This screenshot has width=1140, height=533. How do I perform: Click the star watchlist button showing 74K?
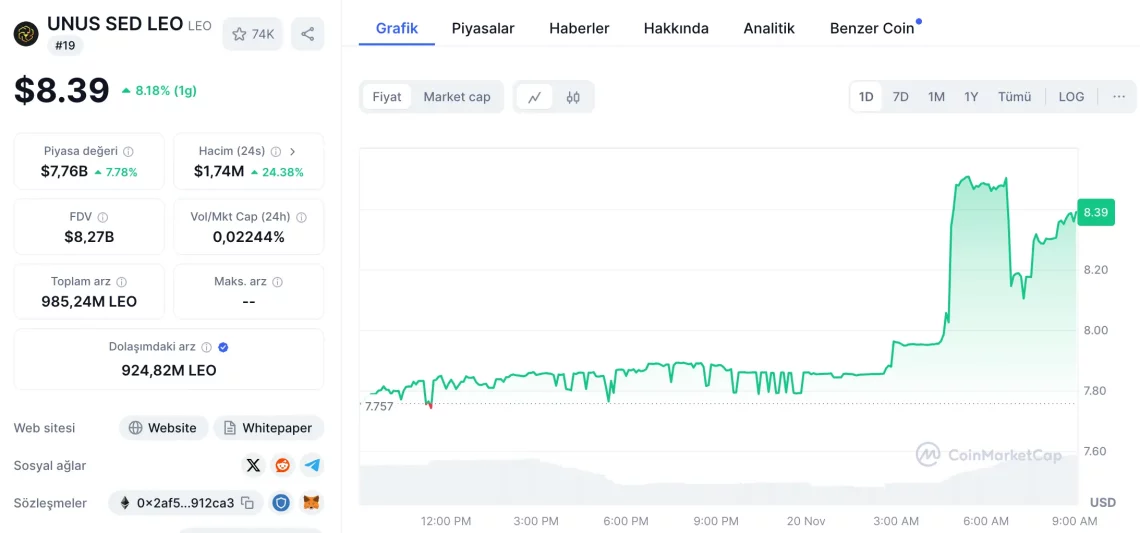[253, 34]
